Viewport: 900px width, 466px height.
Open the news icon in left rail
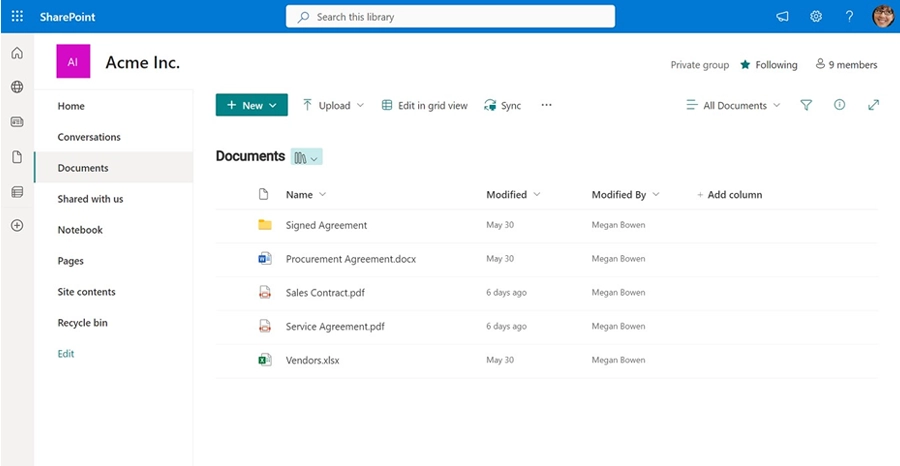point(17,122)
